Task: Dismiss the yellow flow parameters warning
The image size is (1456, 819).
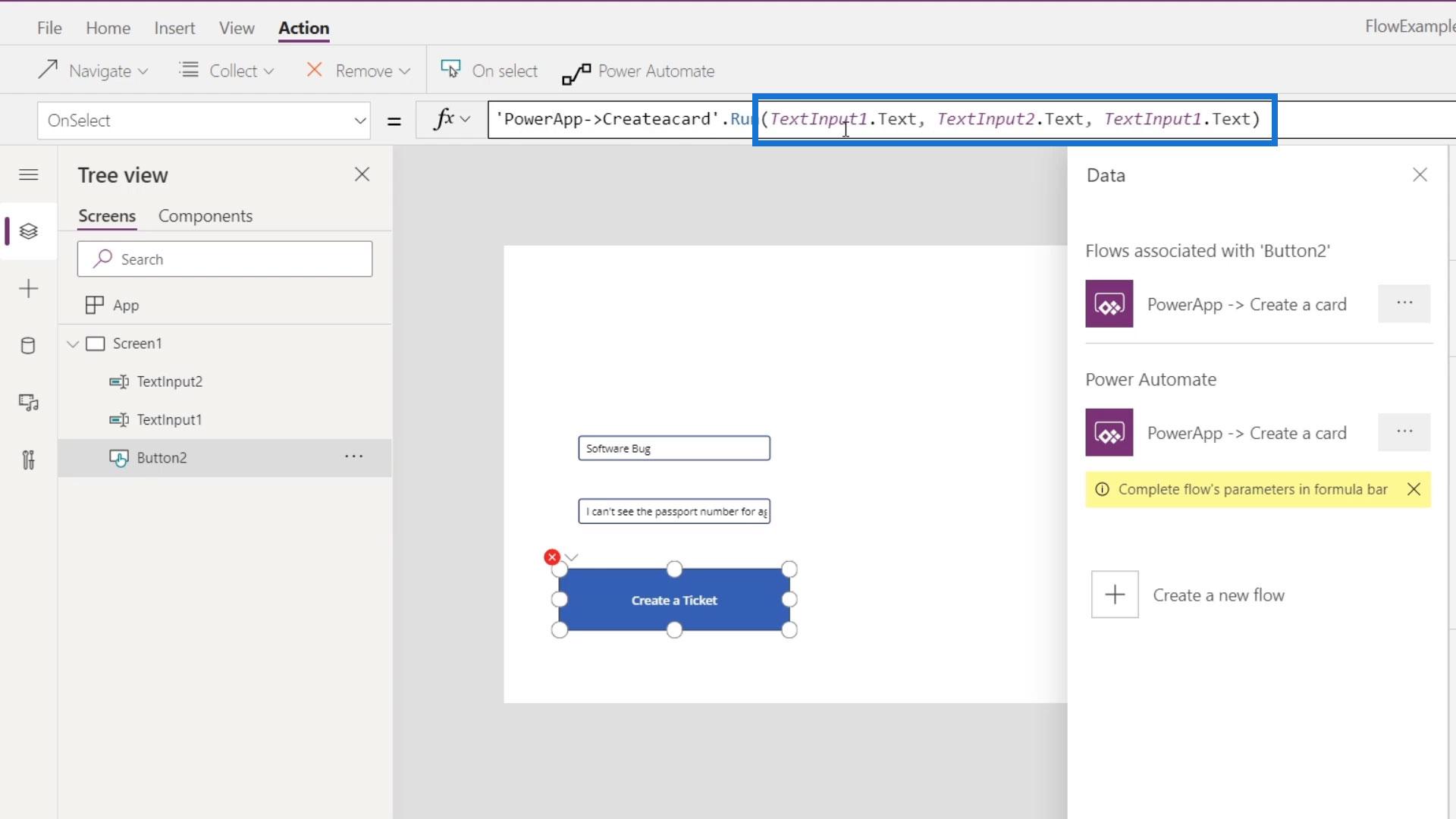Action: click(1414, 489)
